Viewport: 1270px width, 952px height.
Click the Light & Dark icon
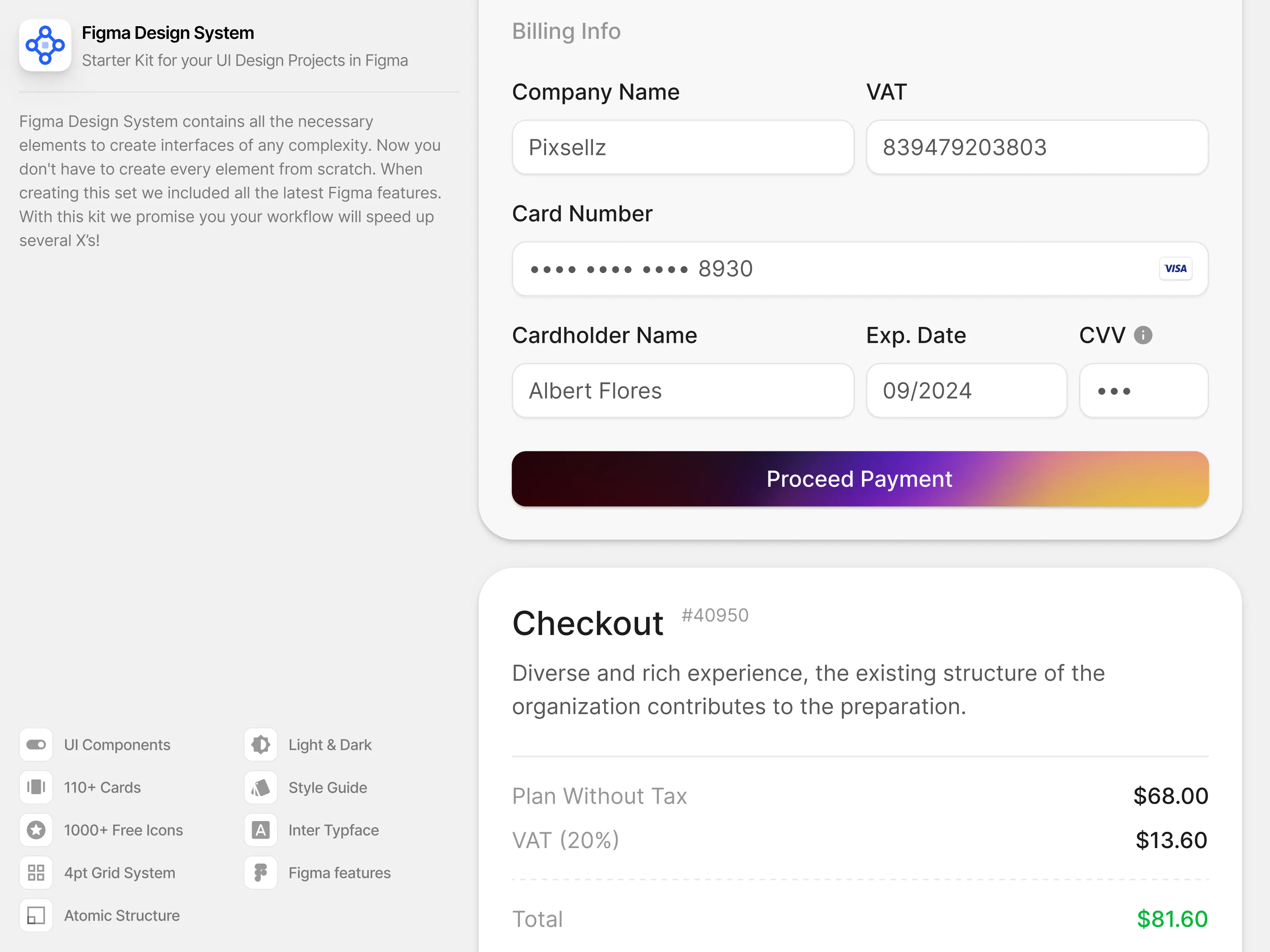(261, 744)
